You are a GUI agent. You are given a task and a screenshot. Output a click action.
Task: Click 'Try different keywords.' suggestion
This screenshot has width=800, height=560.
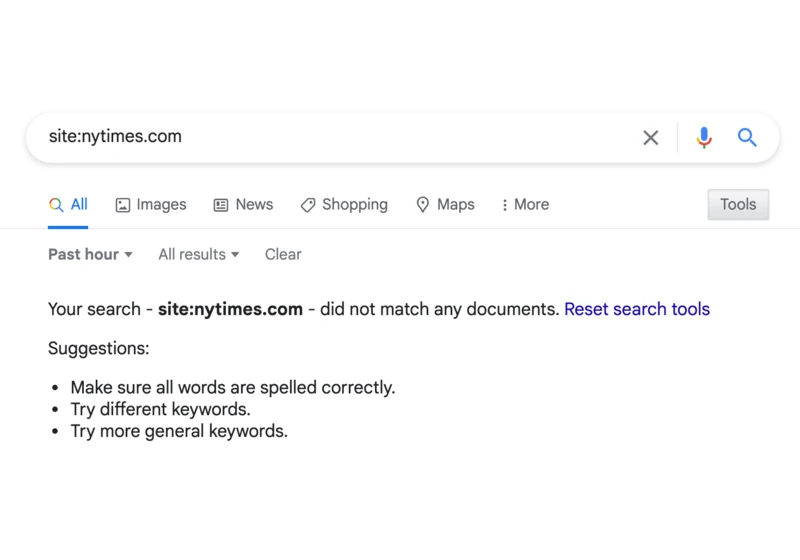[x=160, y=410]
